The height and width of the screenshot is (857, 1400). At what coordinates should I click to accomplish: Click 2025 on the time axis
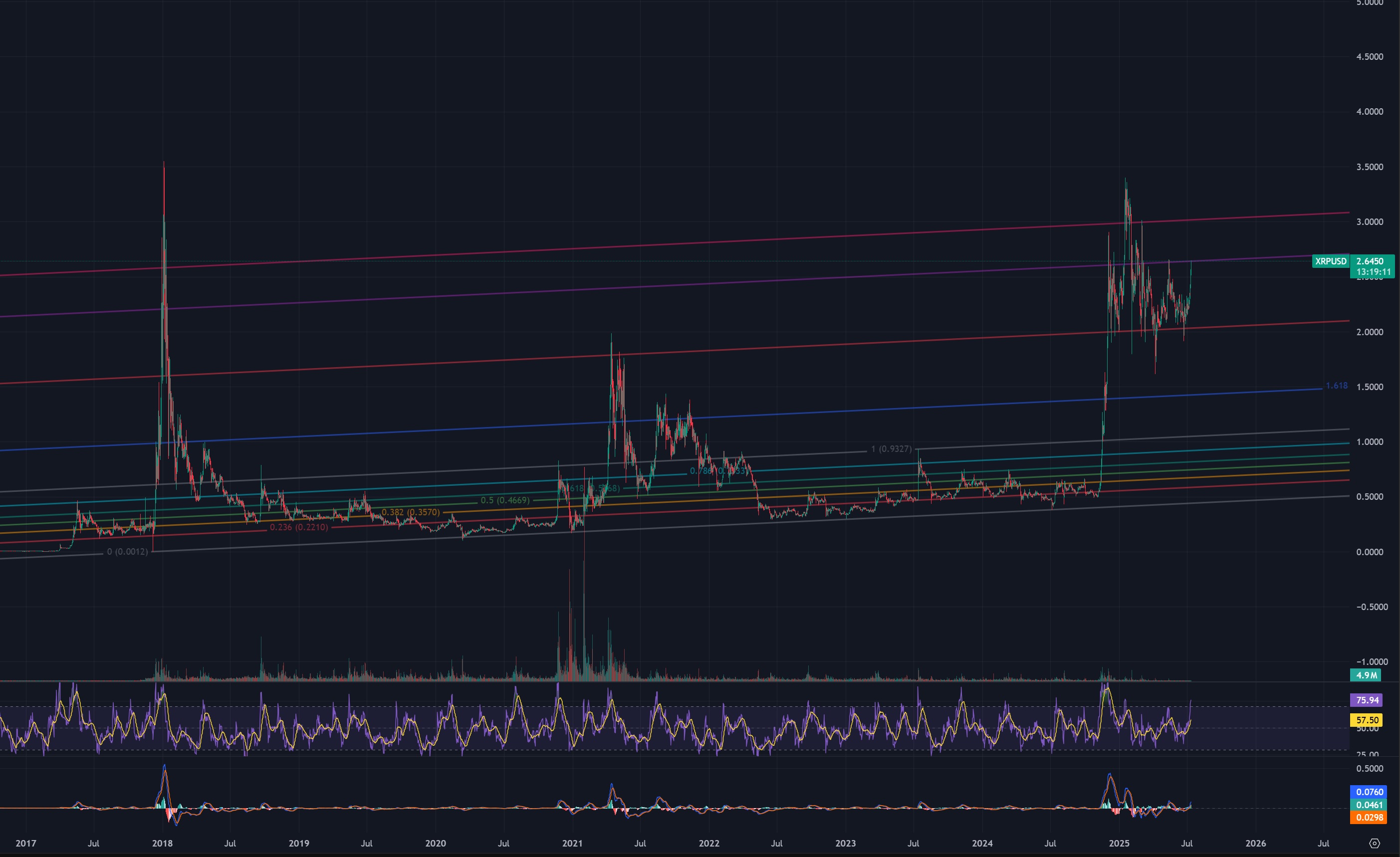1119,844
